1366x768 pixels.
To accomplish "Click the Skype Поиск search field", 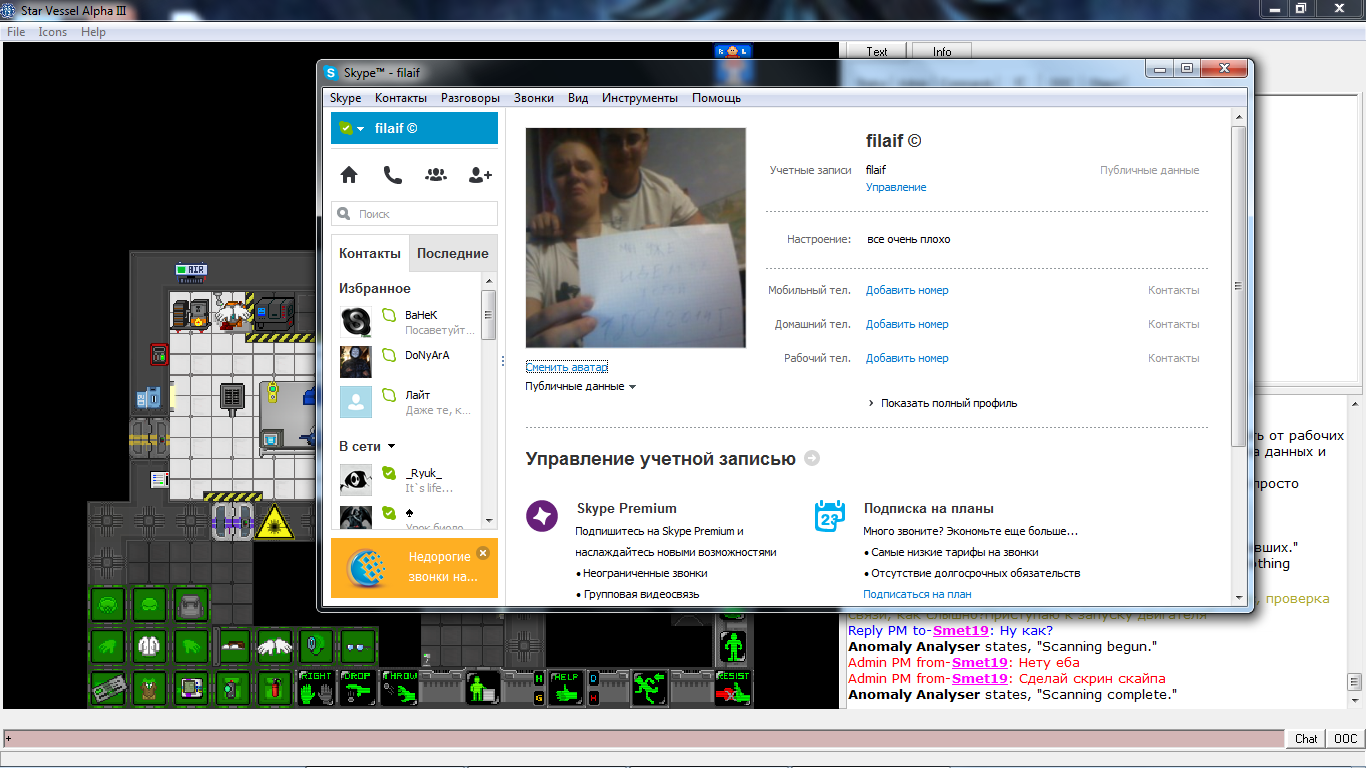I will click(x=414, y=213).
